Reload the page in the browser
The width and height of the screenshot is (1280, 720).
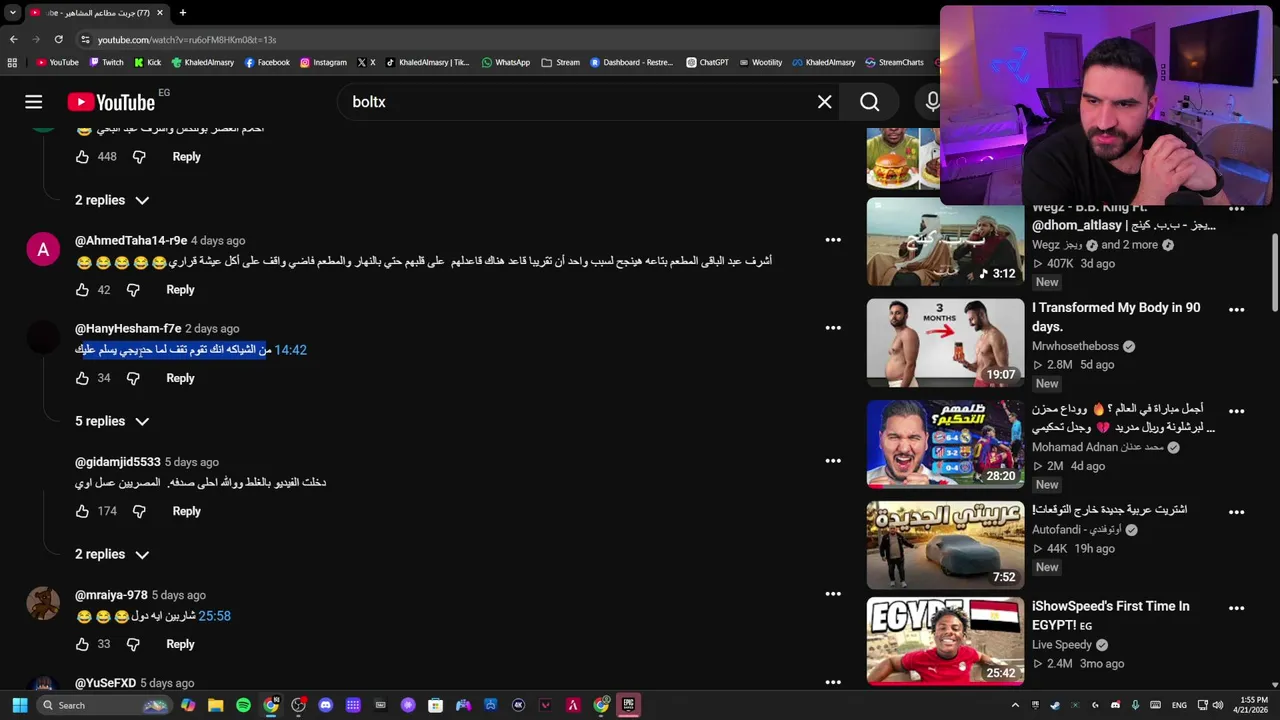[x=58, y=39]
